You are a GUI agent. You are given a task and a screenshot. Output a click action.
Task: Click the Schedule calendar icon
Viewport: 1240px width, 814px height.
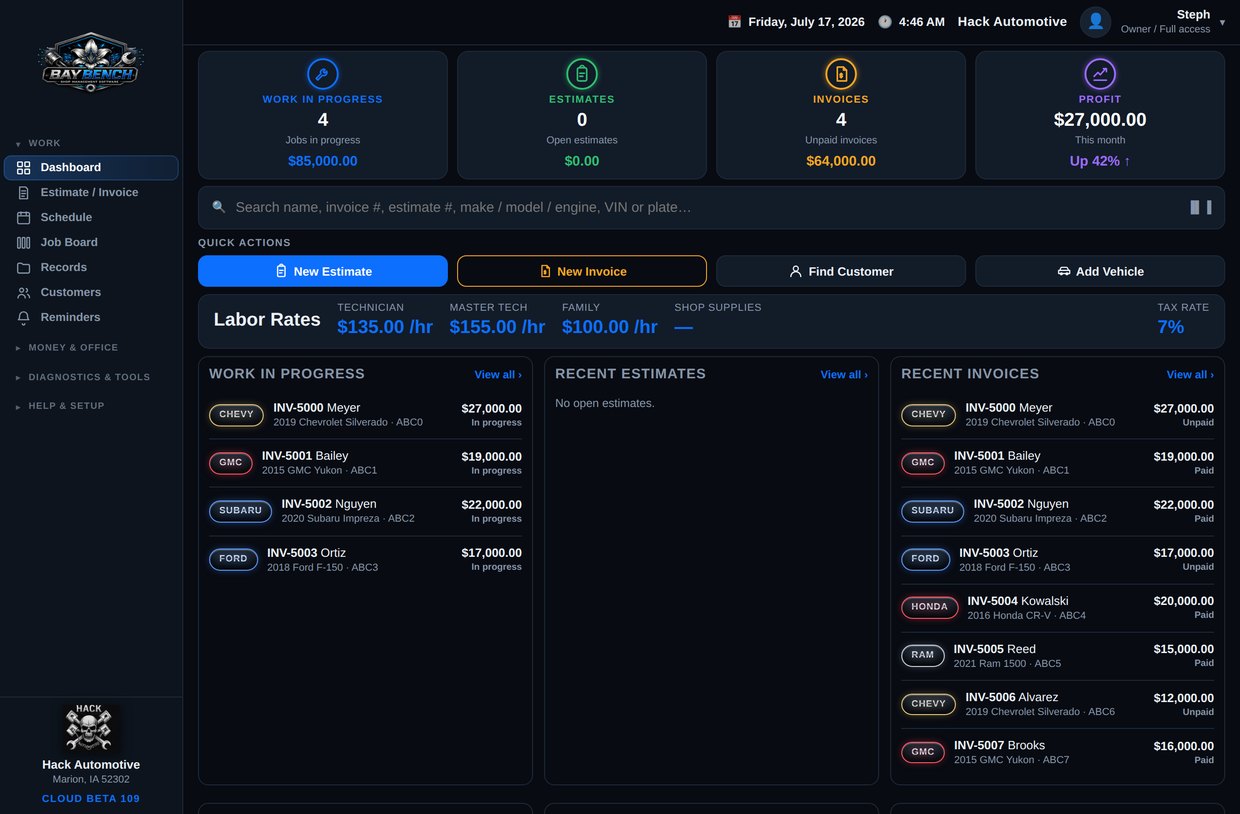[24, 218]
